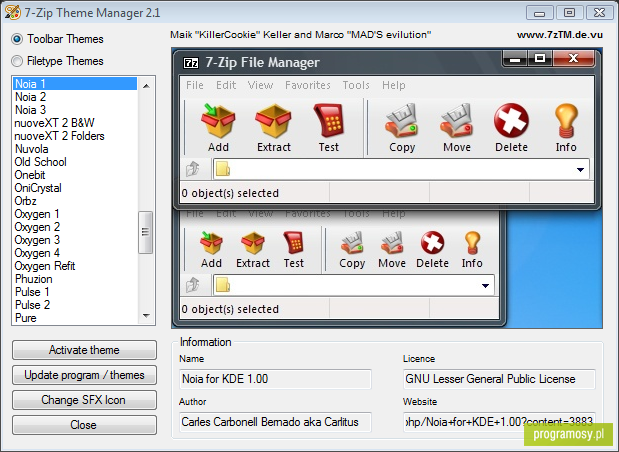Open Tools menu in large preview
This screenshot has height=452, width=619.
pos(356,85)
